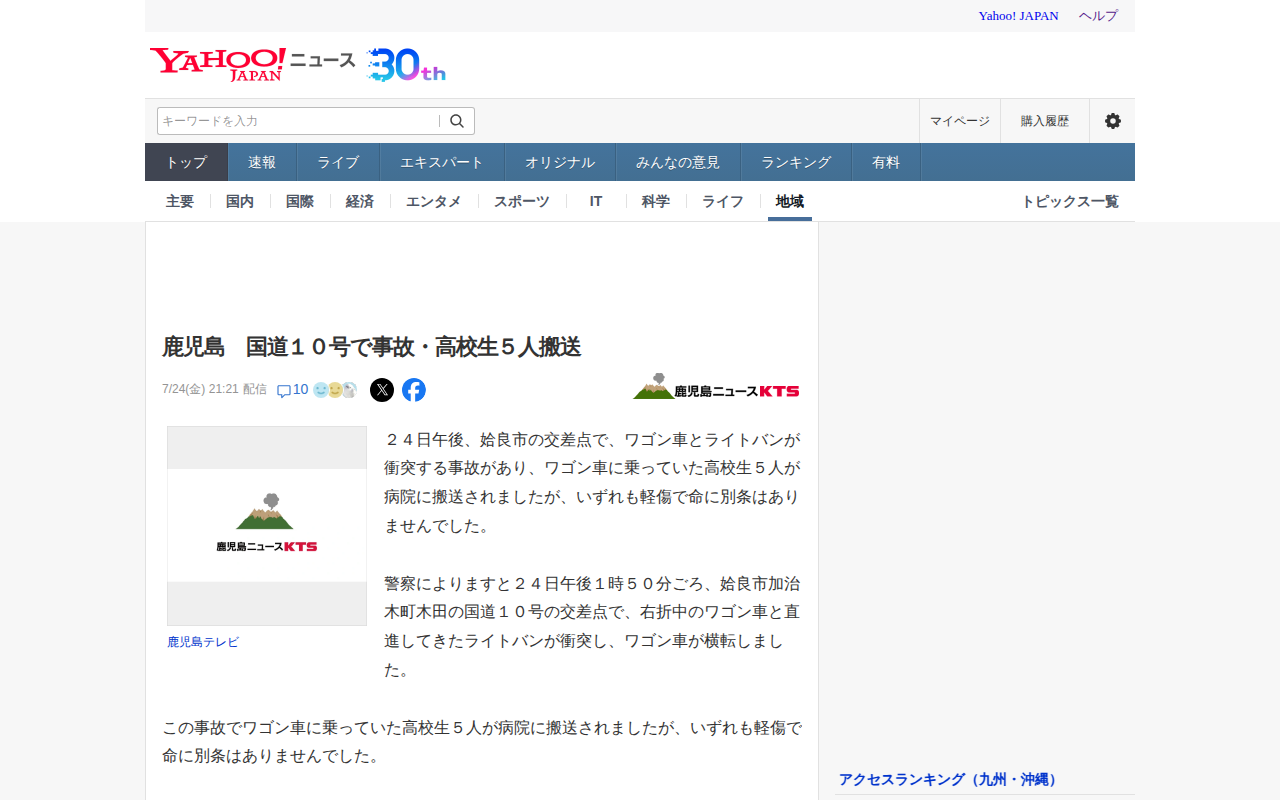Viewport: 1280px width, 800px height.
Task: Switch to the スポーツ category
Action: (x=522, y=201)
